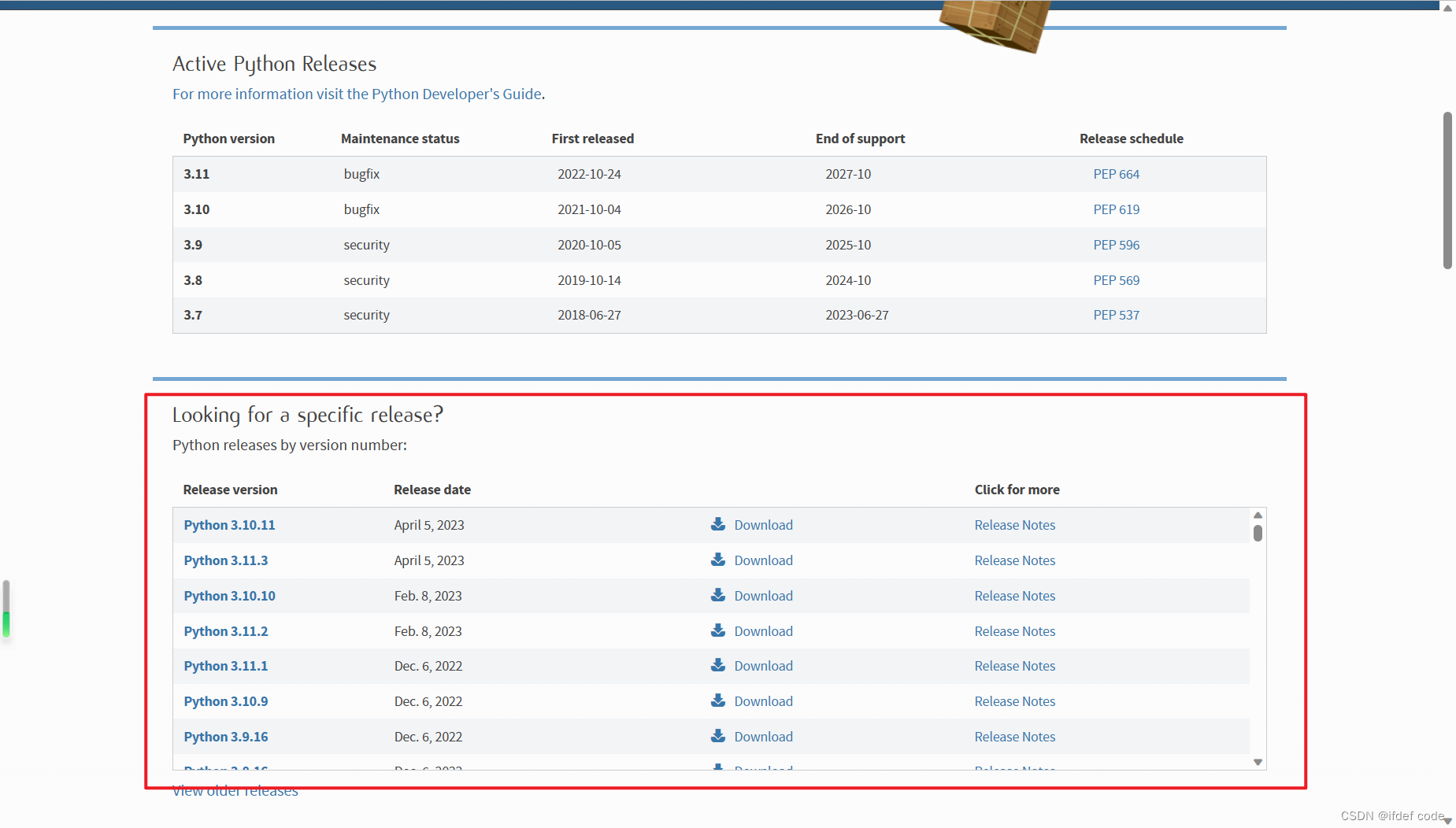Click the 2022-10-24 first released date
This screenshot has height=828, width=1456.
point(589,174)
